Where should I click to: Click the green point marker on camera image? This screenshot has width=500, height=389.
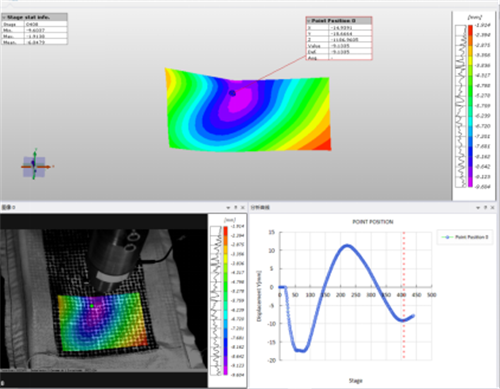92,306
